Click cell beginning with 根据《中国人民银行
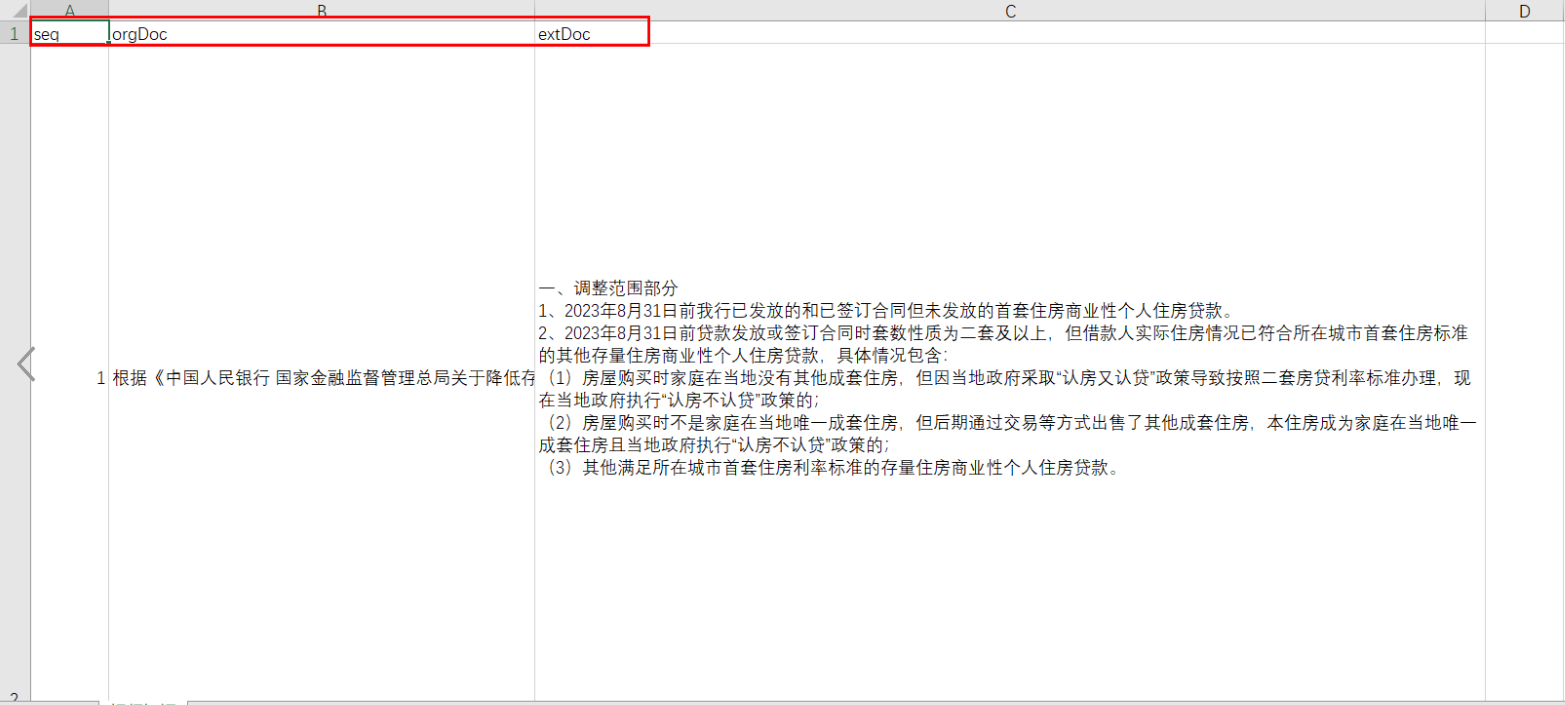 (321, 378)
